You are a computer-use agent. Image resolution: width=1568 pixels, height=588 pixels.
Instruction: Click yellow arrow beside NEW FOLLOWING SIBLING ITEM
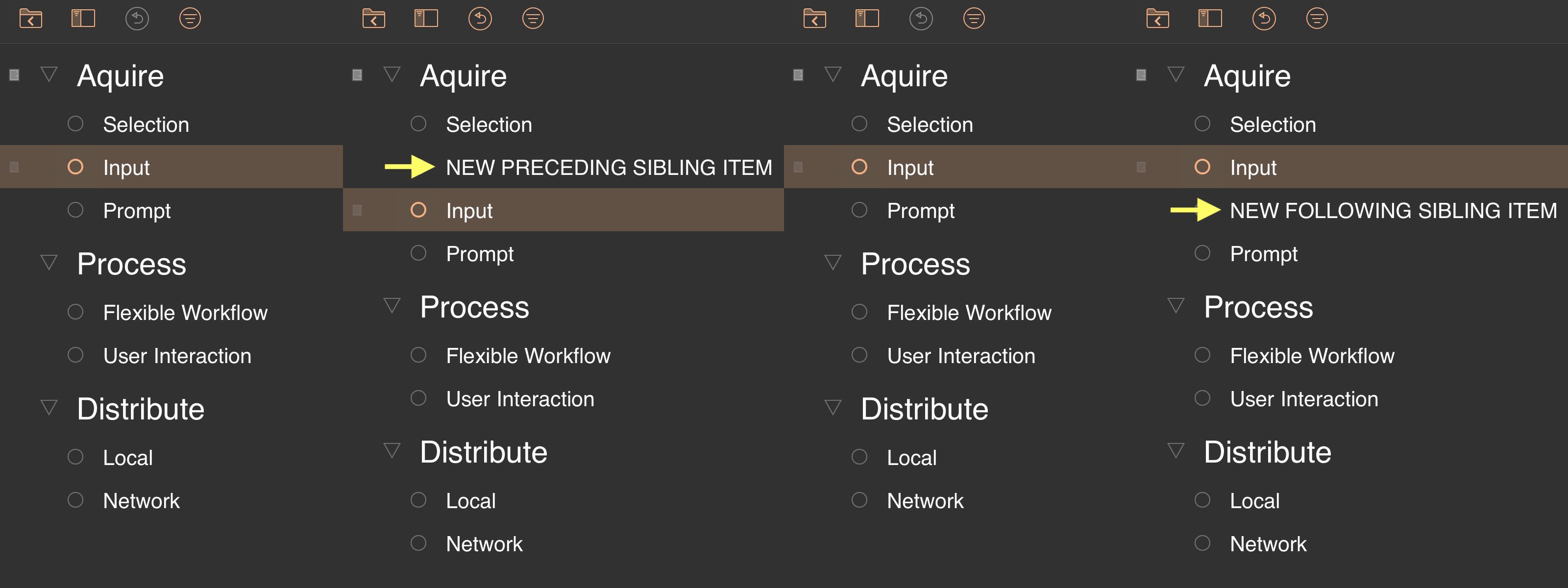tap(1194, 210)
